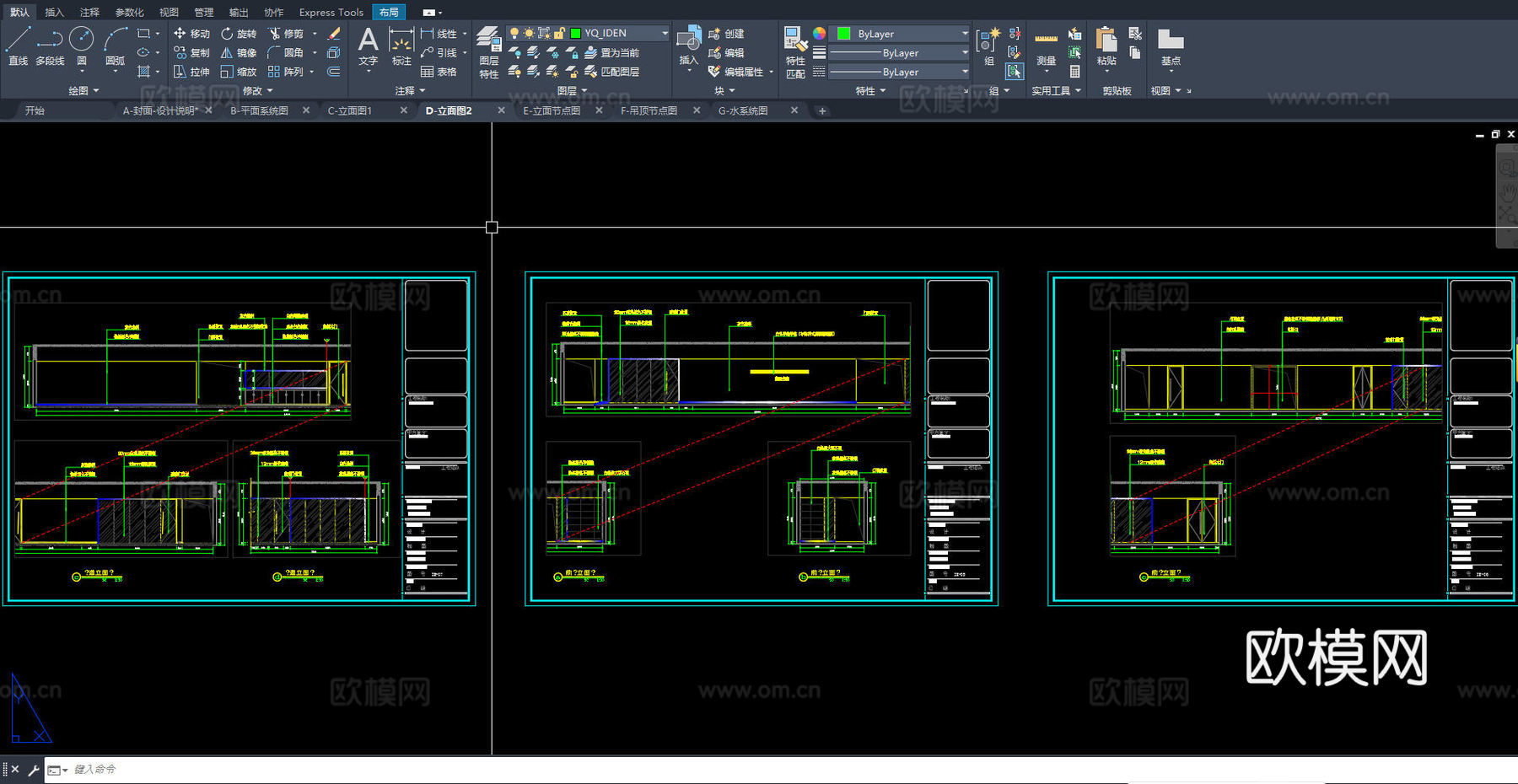Close the A-封面-设计说明 drawing tab

209,110
